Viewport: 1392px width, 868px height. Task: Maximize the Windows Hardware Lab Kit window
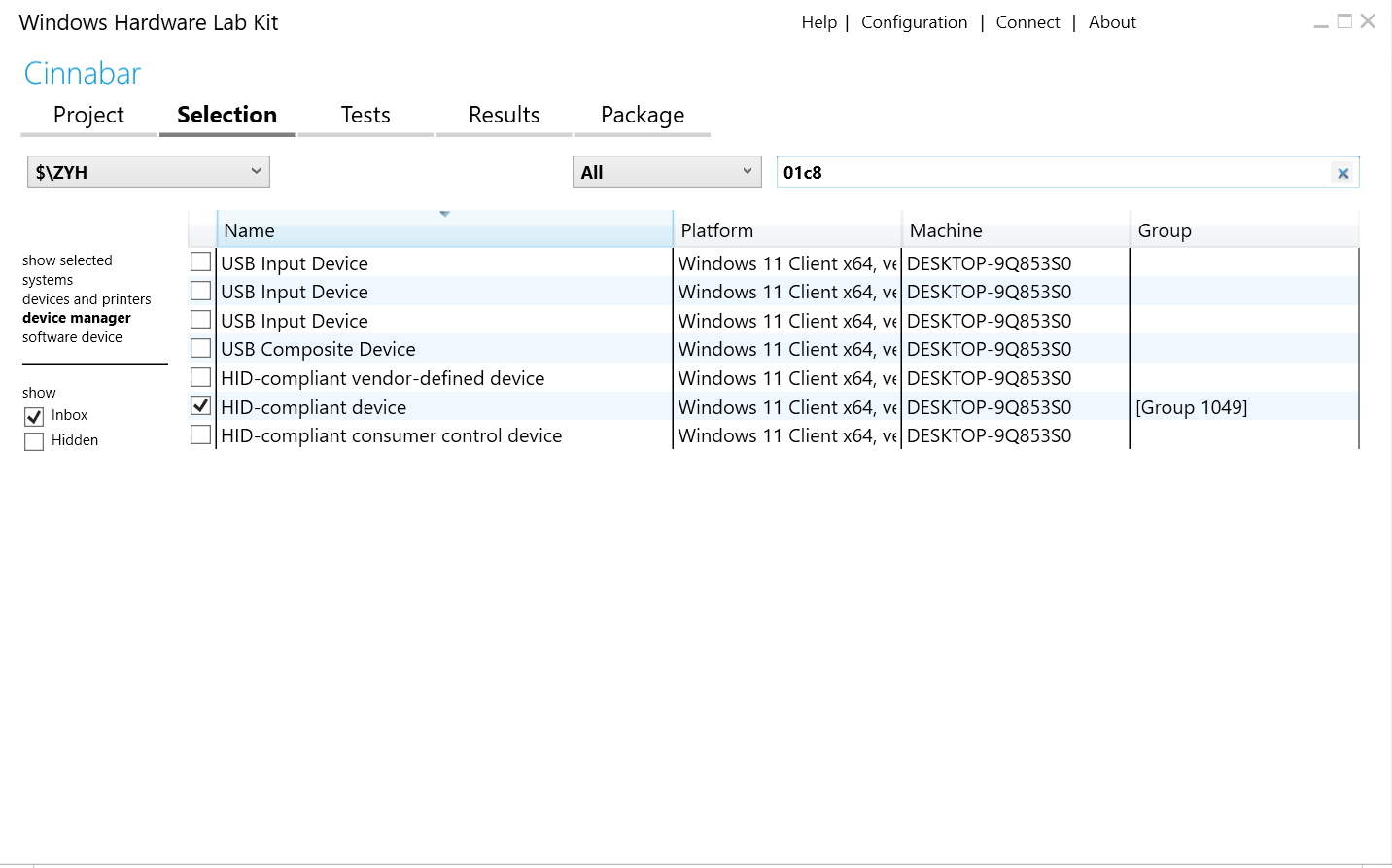tap(1344, 21)
